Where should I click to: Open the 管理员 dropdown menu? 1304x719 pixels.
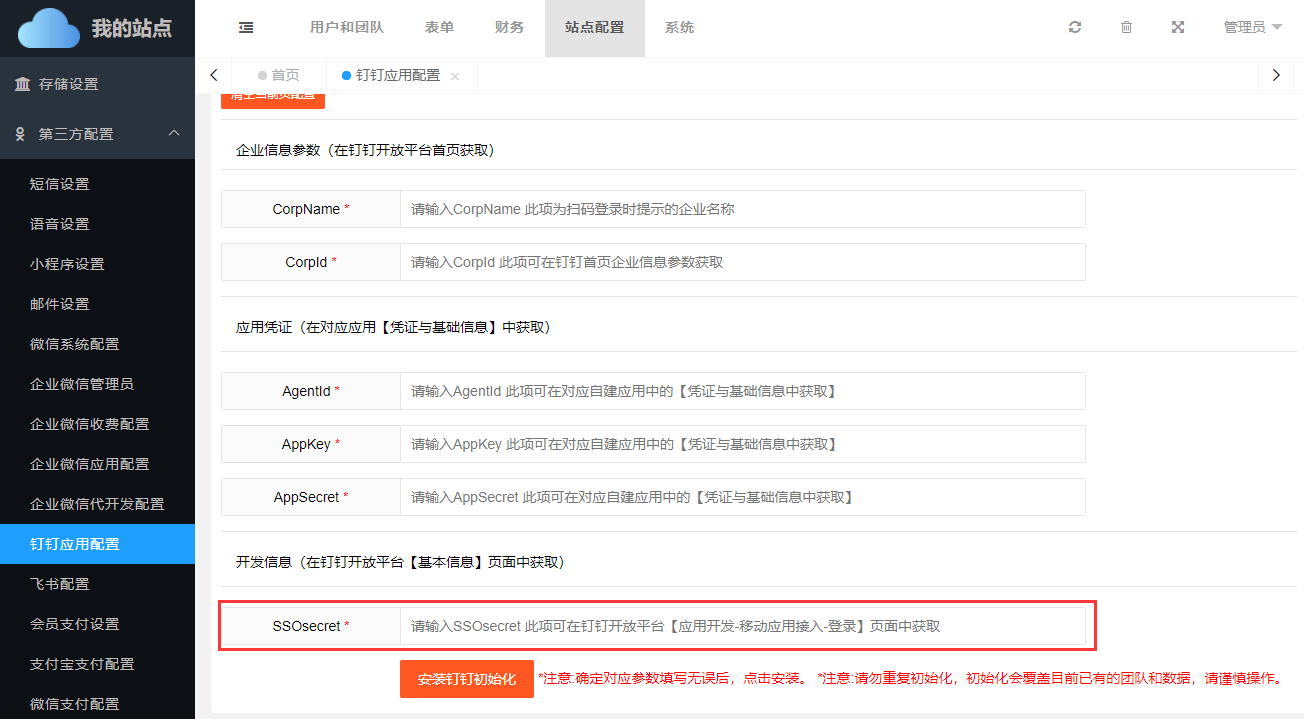click(x=1252, y=28)
